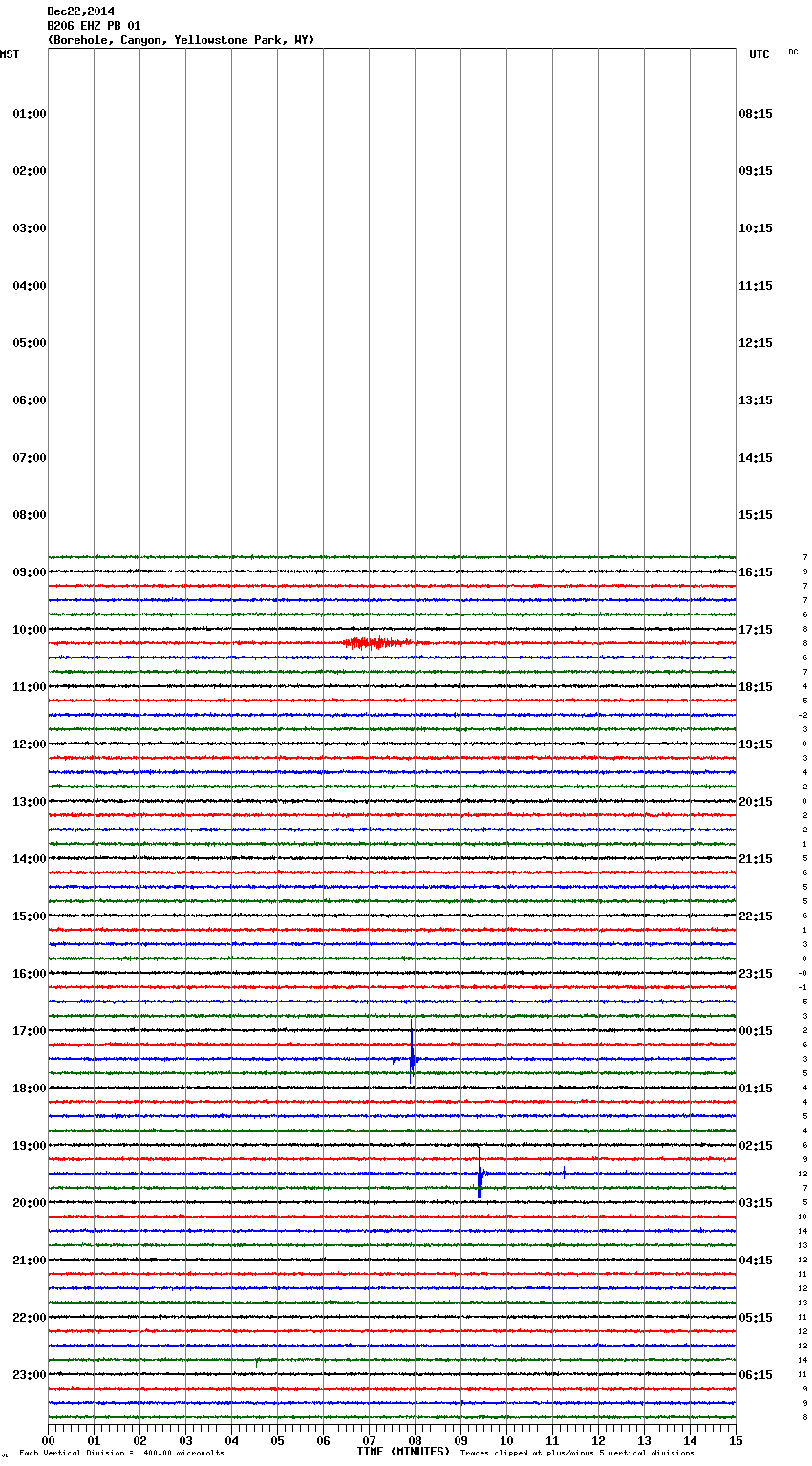Click the 00:15 UTC time label

click(756, 1031)
